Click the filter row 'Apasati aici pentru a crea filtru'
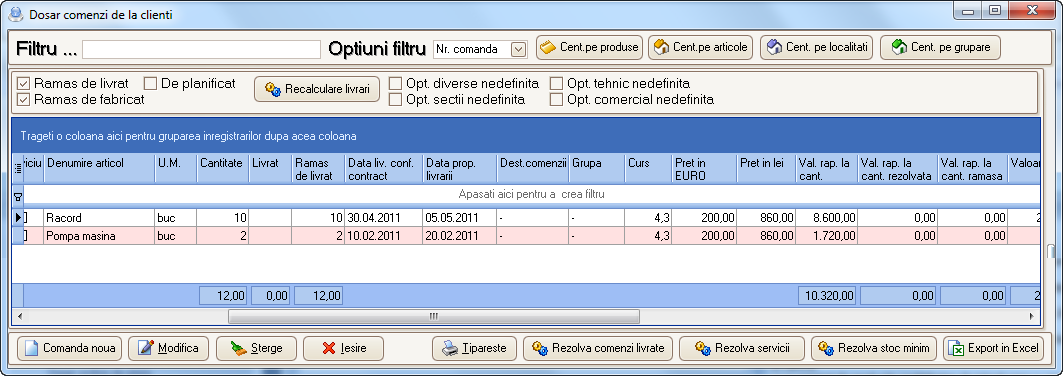The height and width of the screenshot is (376, 1063). click(532, 194)
